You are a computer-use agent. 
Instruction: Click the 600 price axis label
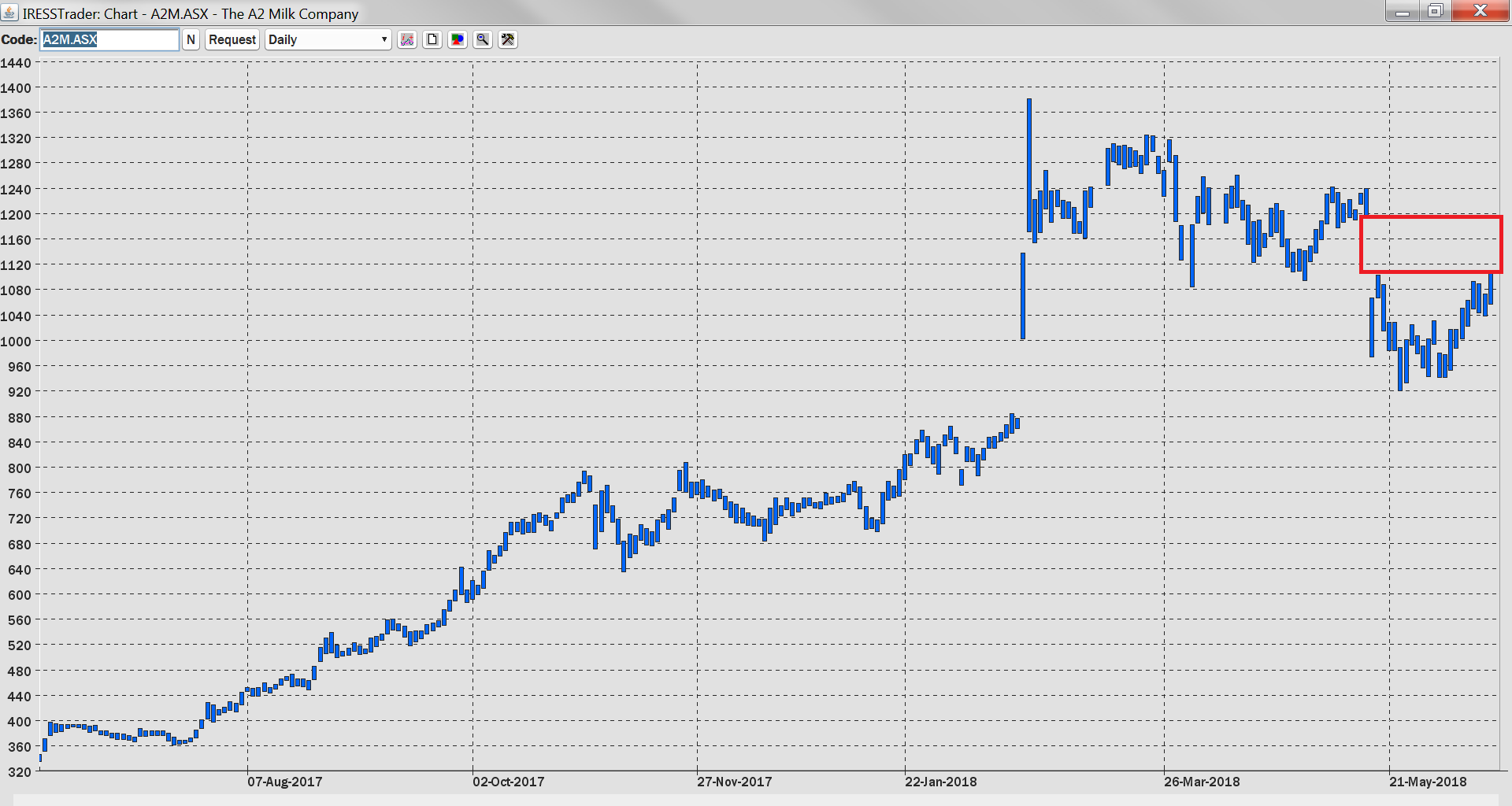click(20, 595)
